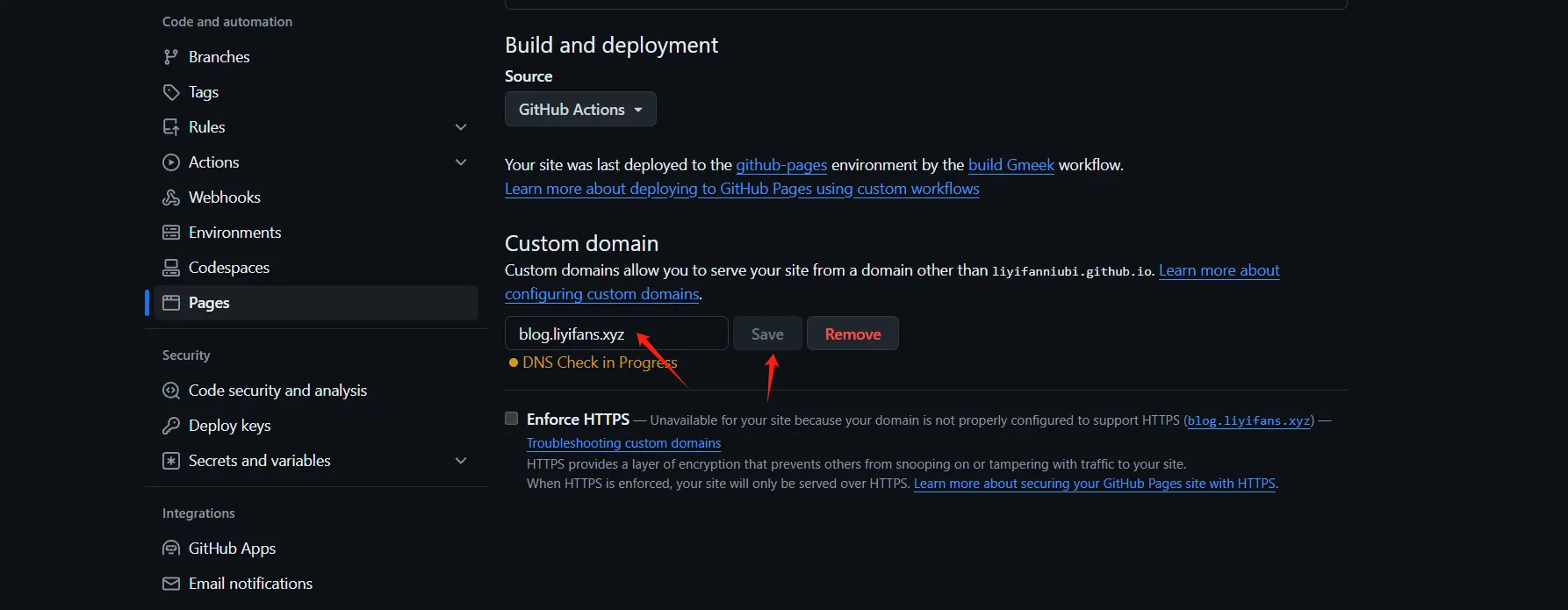Open Troubleshooting custom domains link
The width and height of the screenshot is (1568, 610).
[x=623, y=443]
